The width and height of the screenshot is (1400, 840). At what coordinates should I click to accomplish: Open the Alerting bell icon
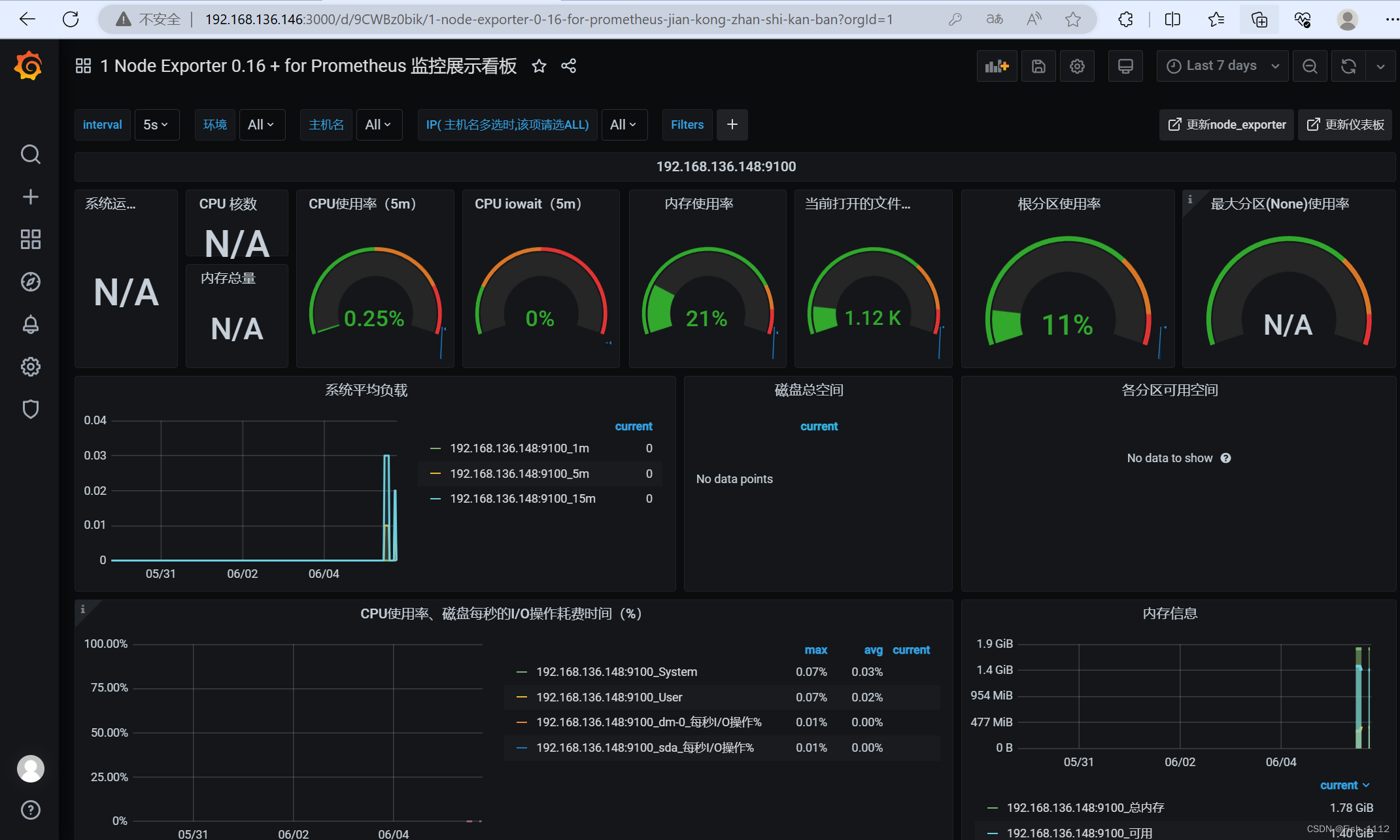[x=30, y=324]
